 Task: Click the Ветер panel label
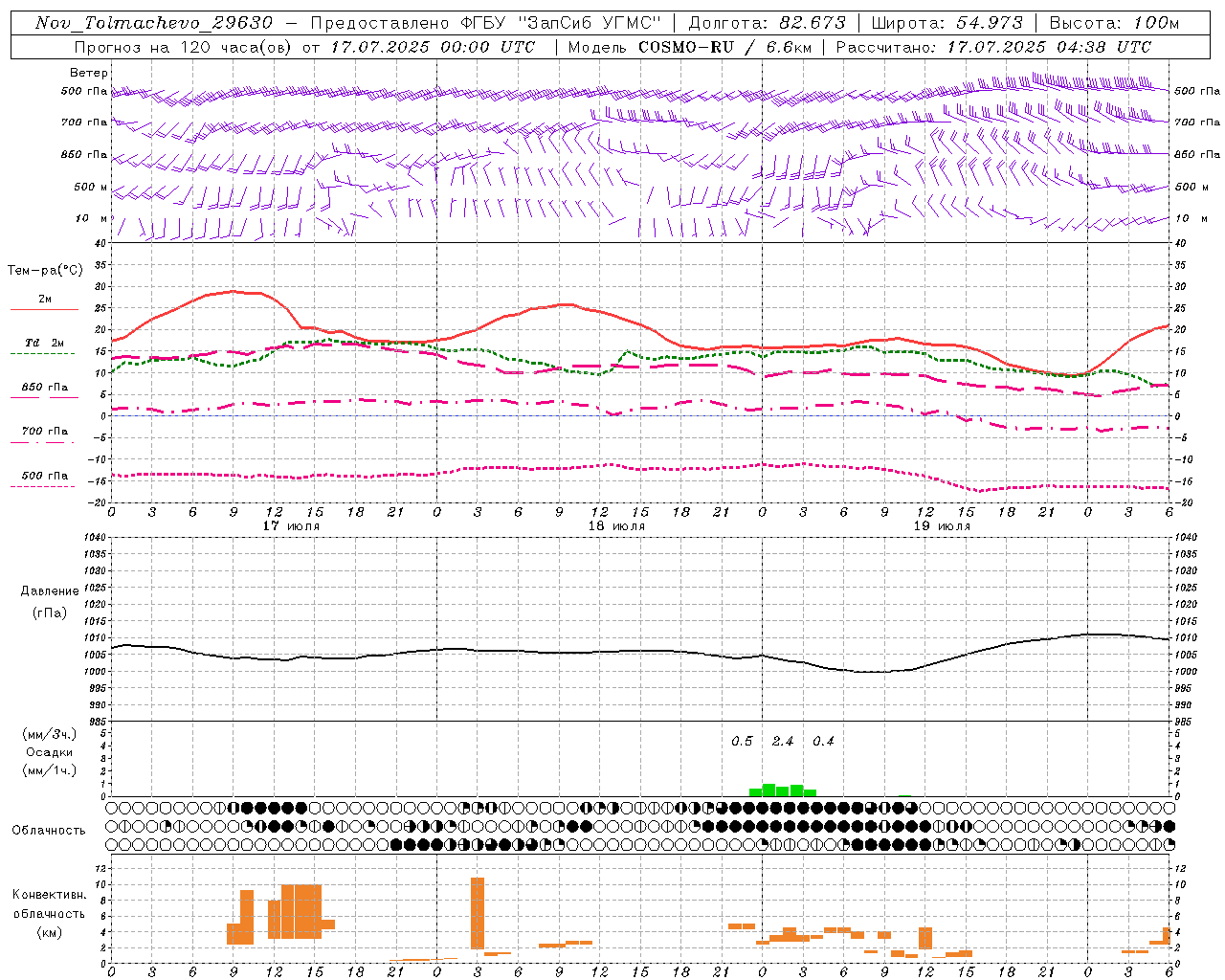point(89,73)
